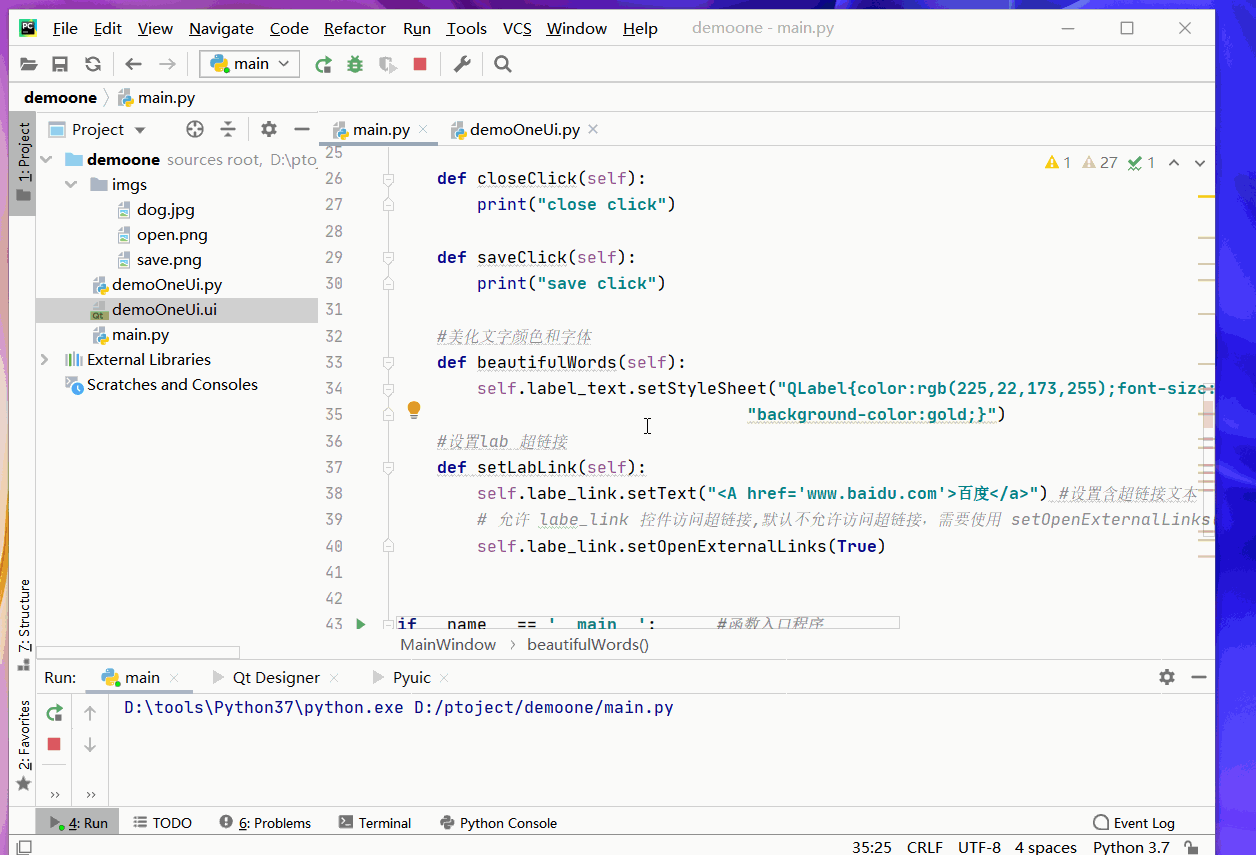Rerun main in the Run panel

point(54,713)
